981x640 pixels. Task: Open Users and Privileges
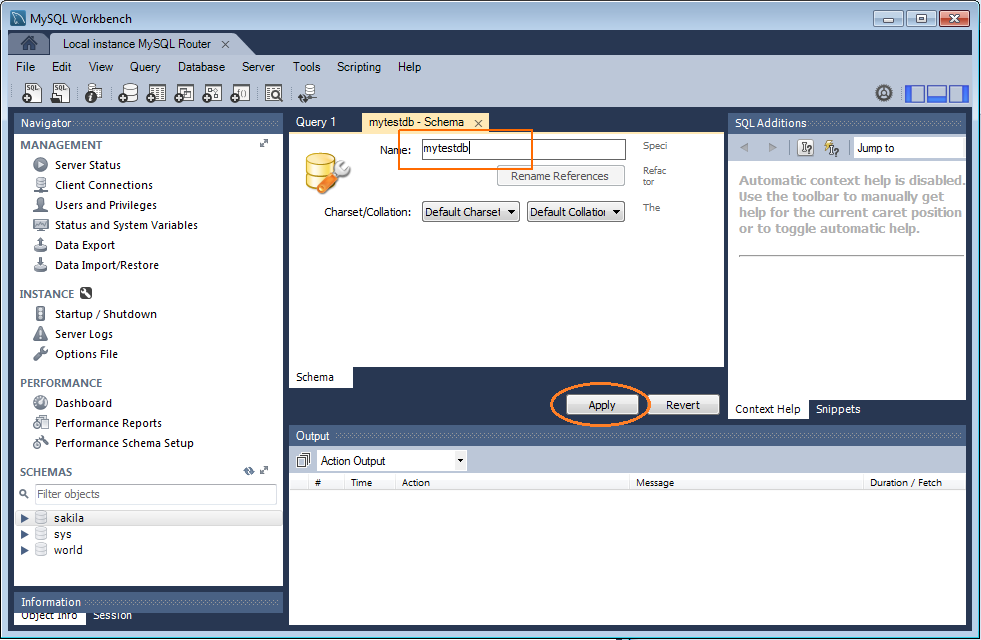pyautogui.click(x=106, y=205)
